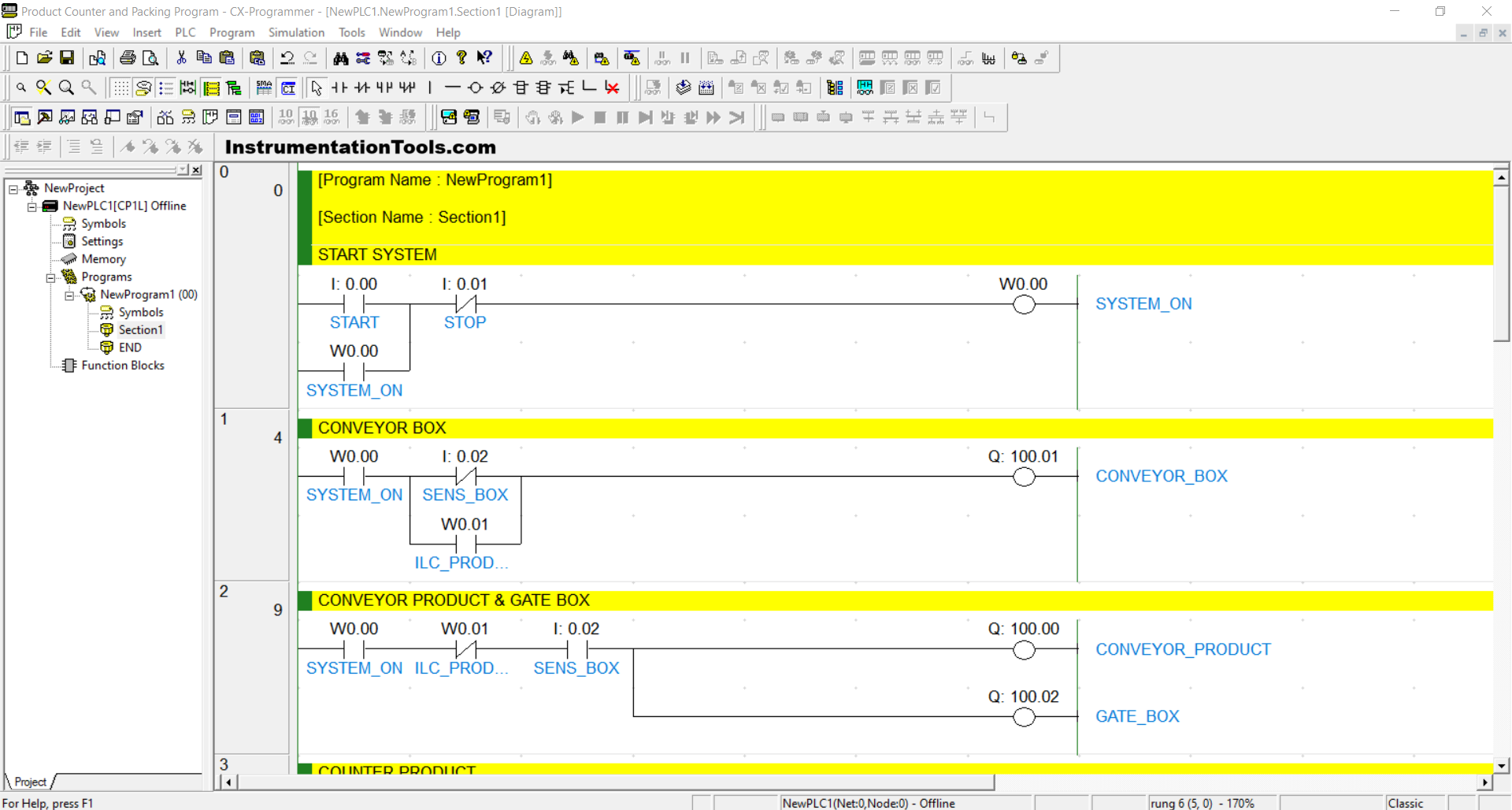Collapse the NewProgram1 (00) node
This screenshot has width=1512, height=810.
(69, 295)
